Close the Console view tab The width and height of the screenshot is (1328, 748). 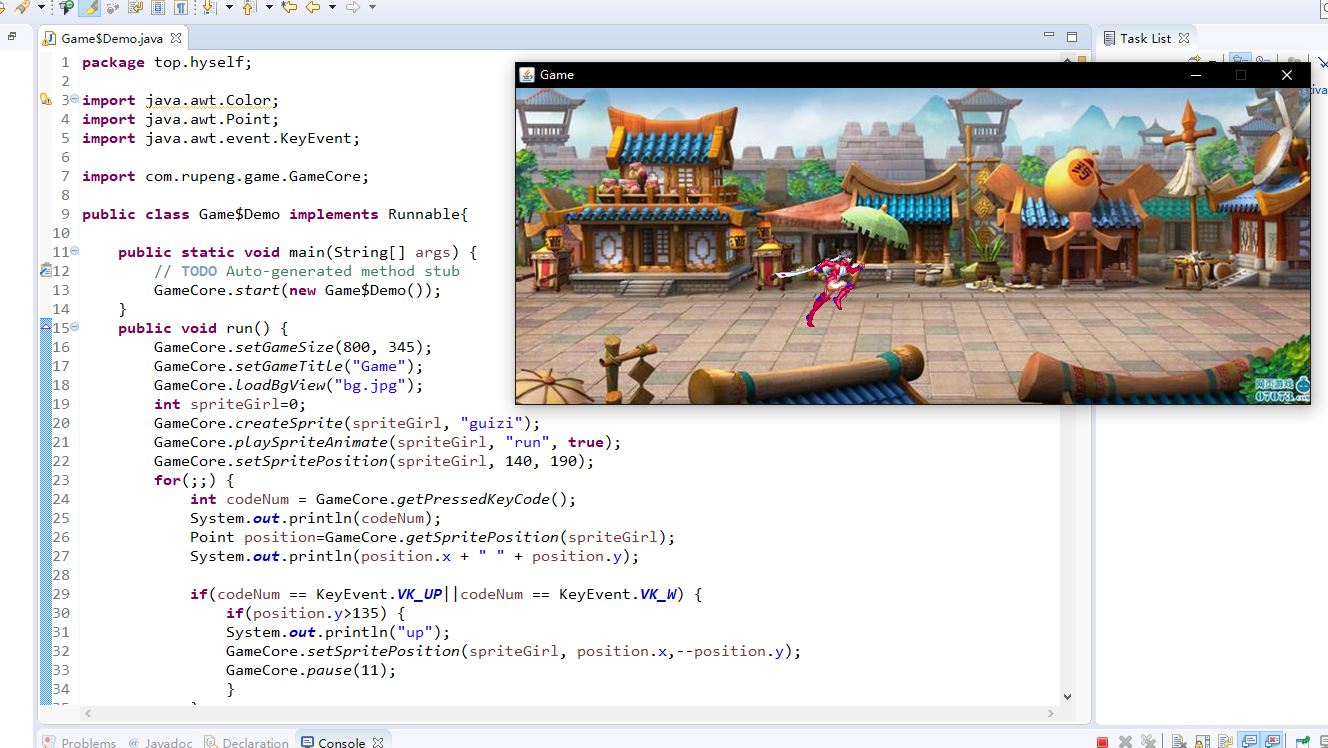click(378, 742)
